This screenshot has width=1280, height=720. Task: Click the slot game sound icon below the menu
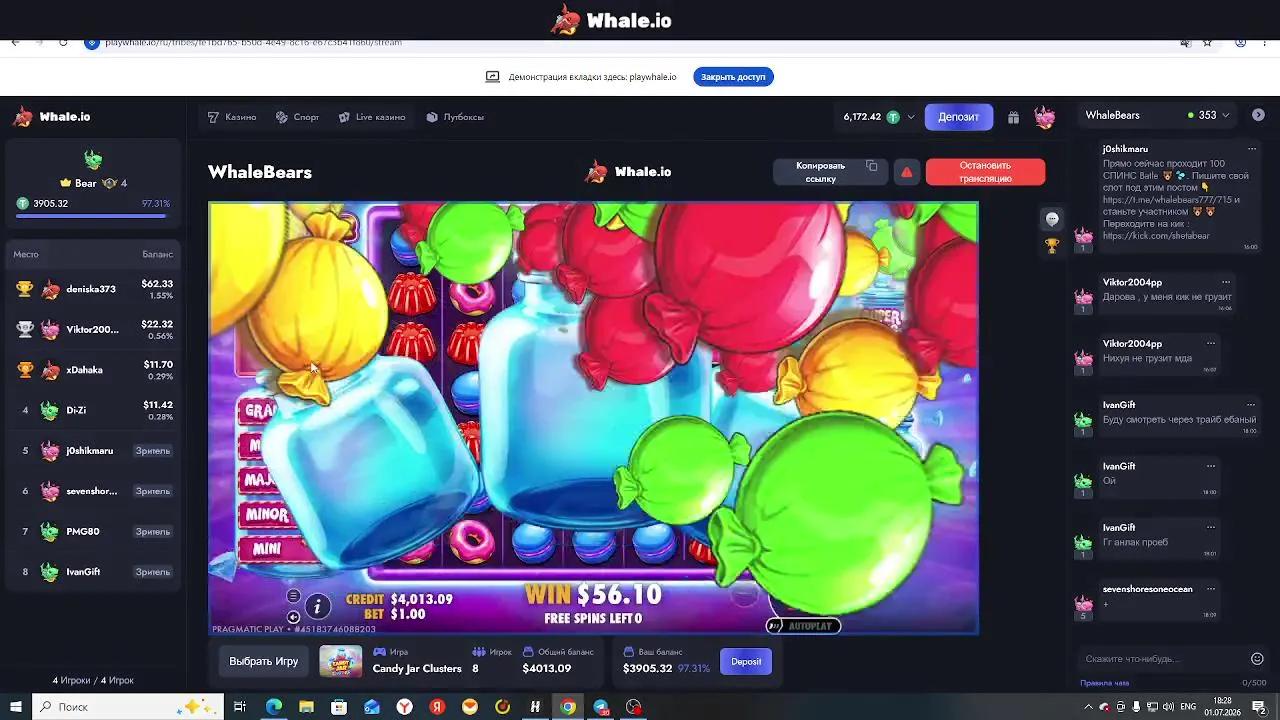[x=293, y=617]
